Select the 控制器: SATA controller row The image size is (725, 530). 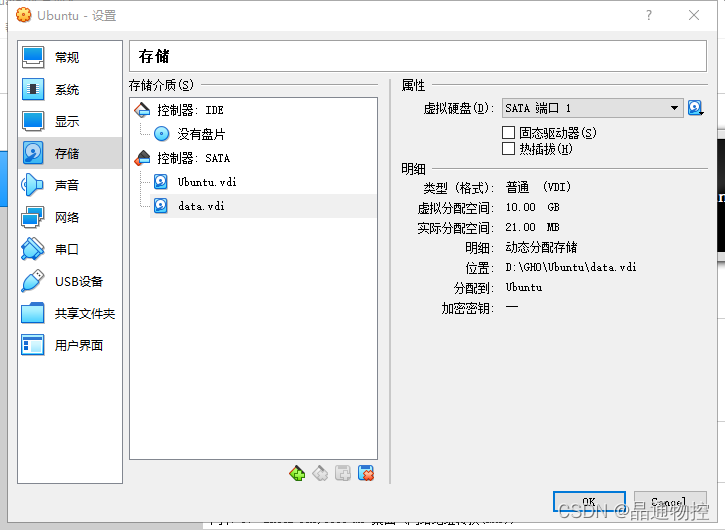[253, 158]
